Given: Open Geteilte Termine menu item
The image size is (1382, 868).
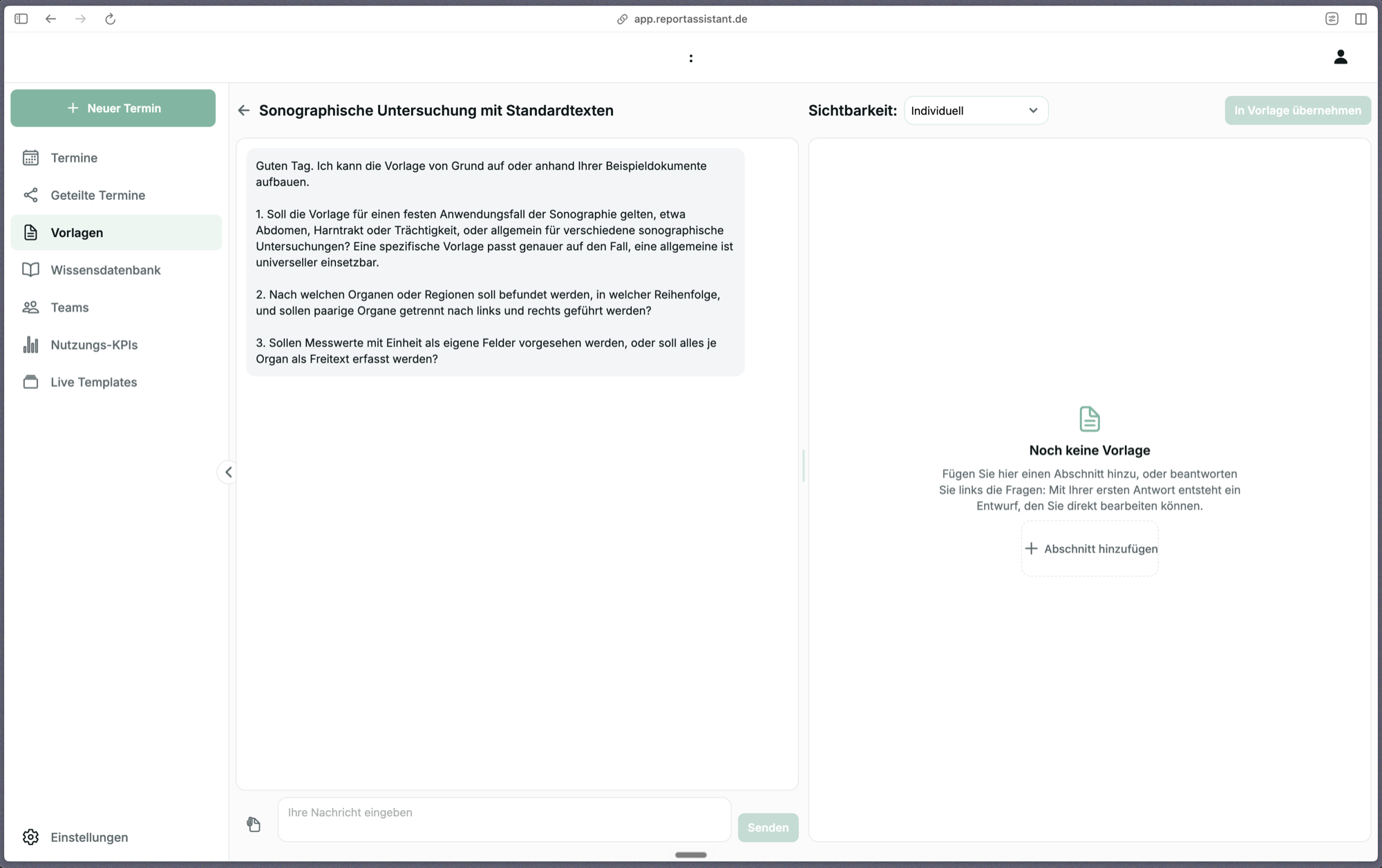Looking at the screenshot, I should (116, 195).
